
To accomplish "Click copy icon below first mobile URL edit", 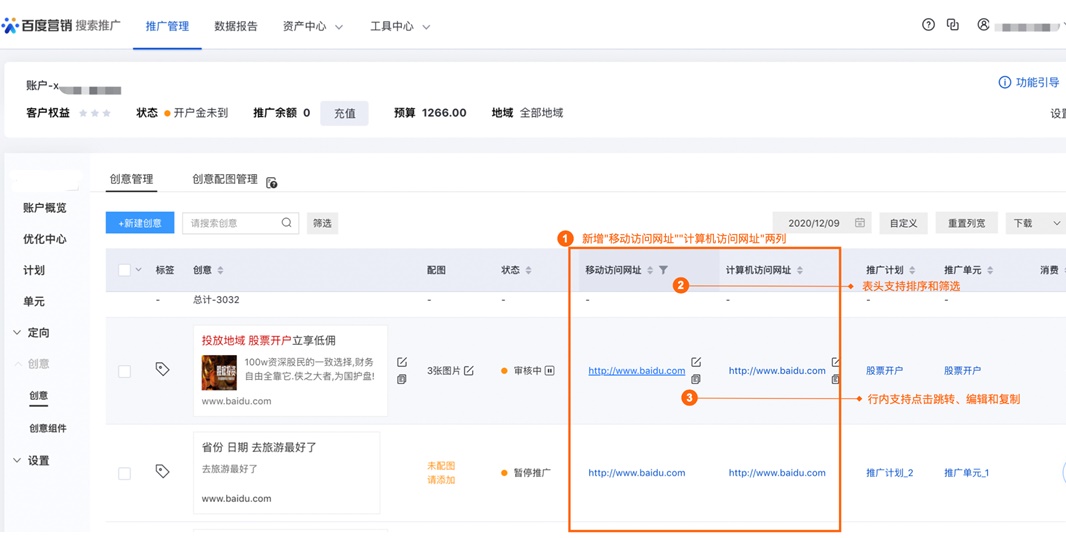I will 696,379.
